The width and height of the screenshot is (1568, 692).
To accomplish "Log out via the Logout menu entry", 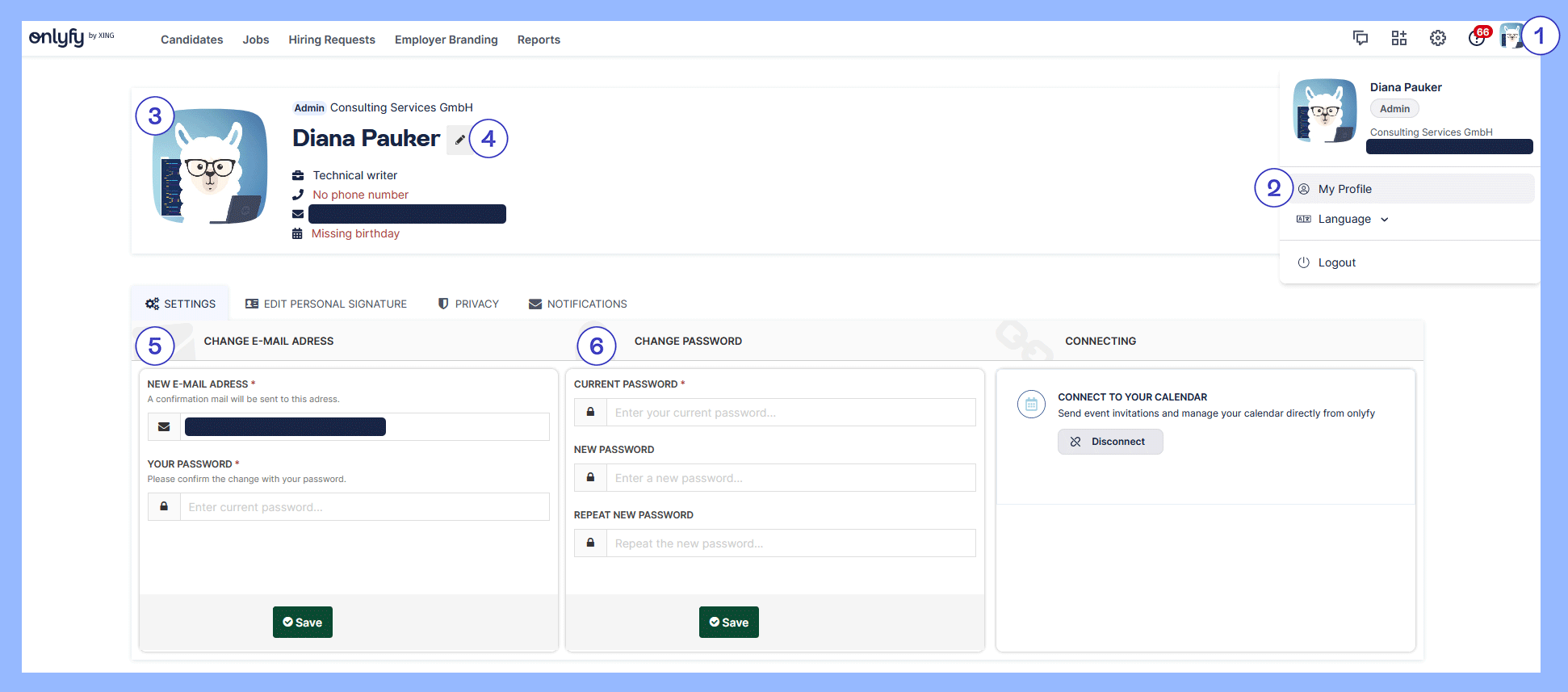I will pos(1336,262).
